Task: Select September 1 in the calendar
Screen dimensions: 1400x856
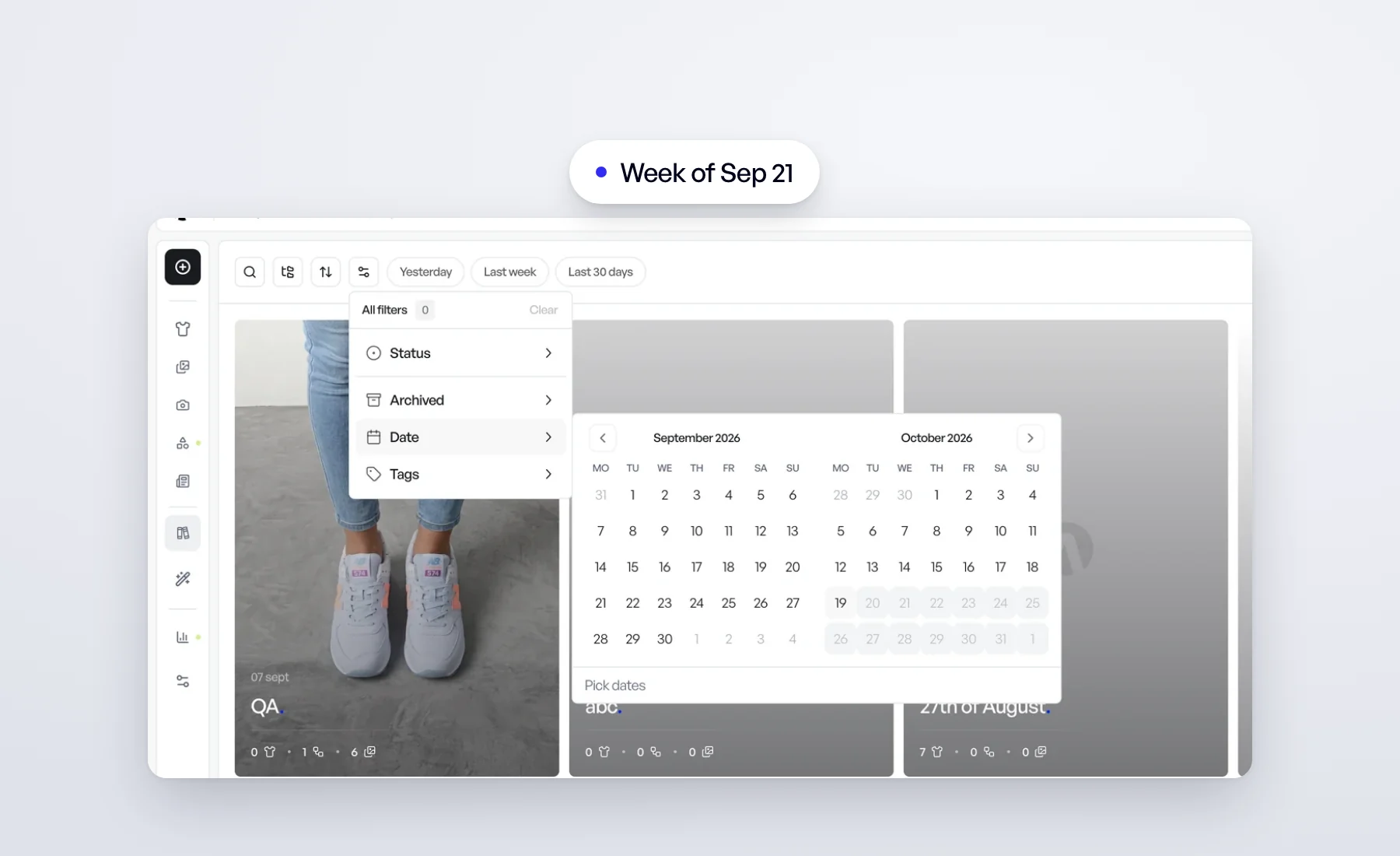Action: (x=633, y=495)
